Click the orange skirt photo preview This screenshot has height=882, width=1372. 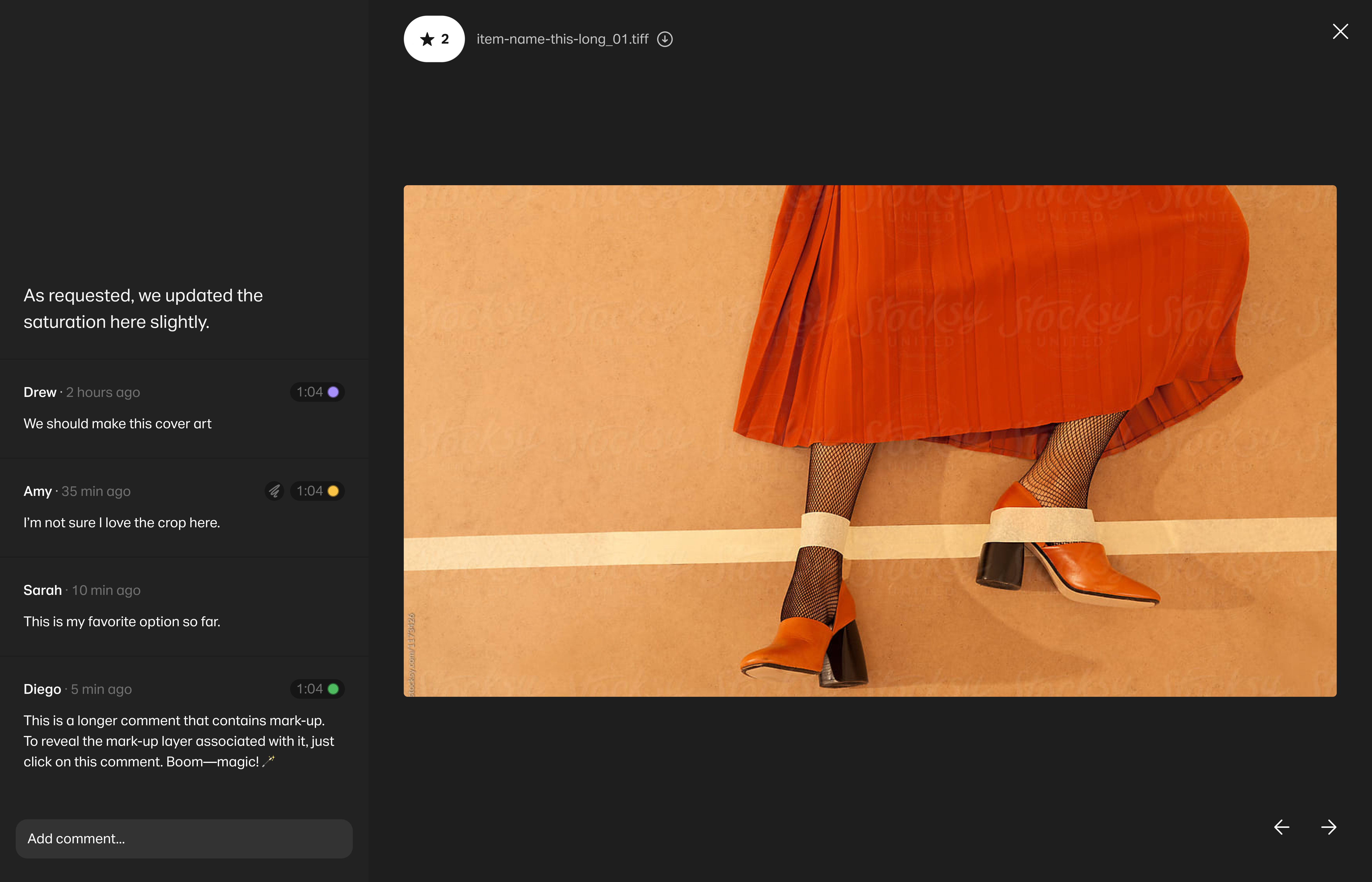(x=870, y=441)
